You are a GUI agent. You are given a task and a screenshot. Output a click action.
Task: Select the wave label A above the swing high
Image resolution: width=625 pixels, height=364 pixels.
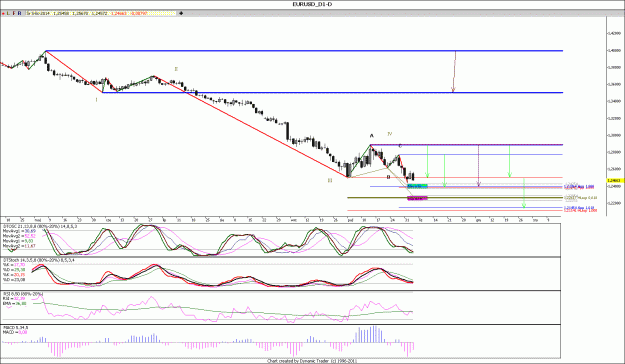coord(371,136)
